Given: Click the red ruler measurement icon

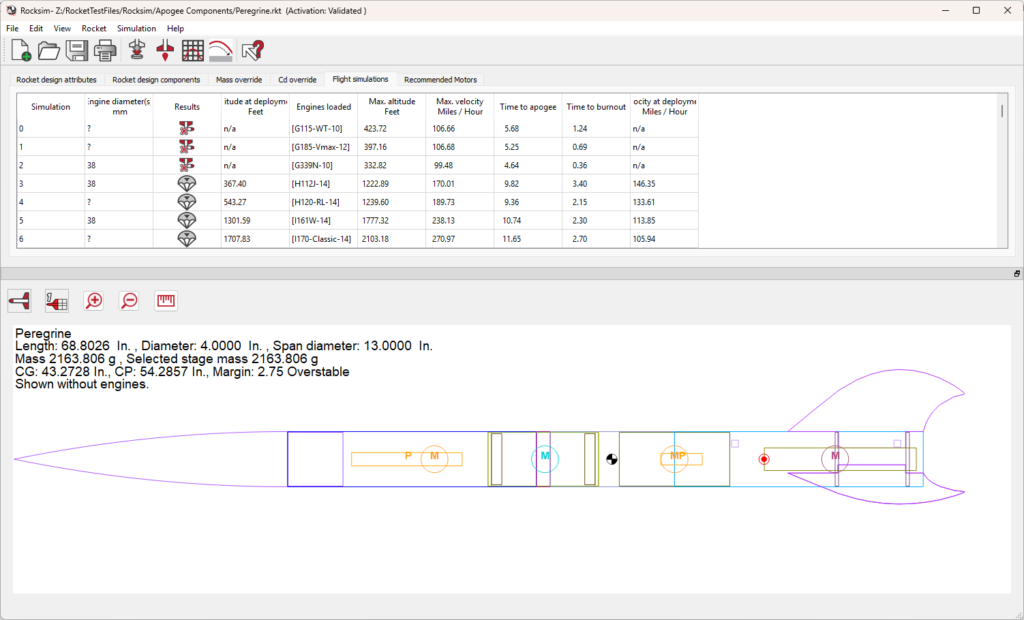Looking at the screenshot, I should pyautogui.click(x=166, y=300).
